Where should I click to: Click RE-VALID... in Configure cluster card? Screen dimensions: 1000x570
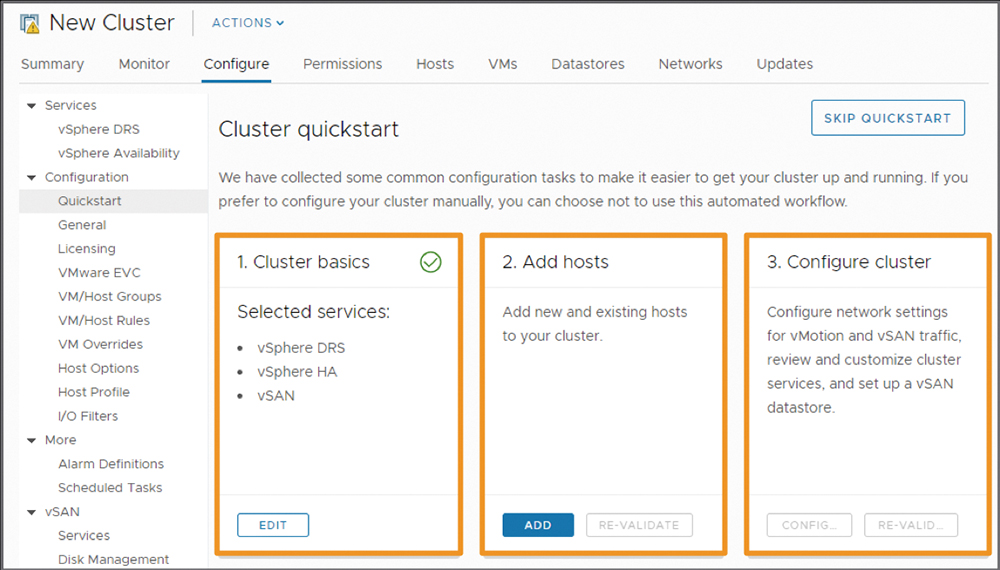[911, 525]
